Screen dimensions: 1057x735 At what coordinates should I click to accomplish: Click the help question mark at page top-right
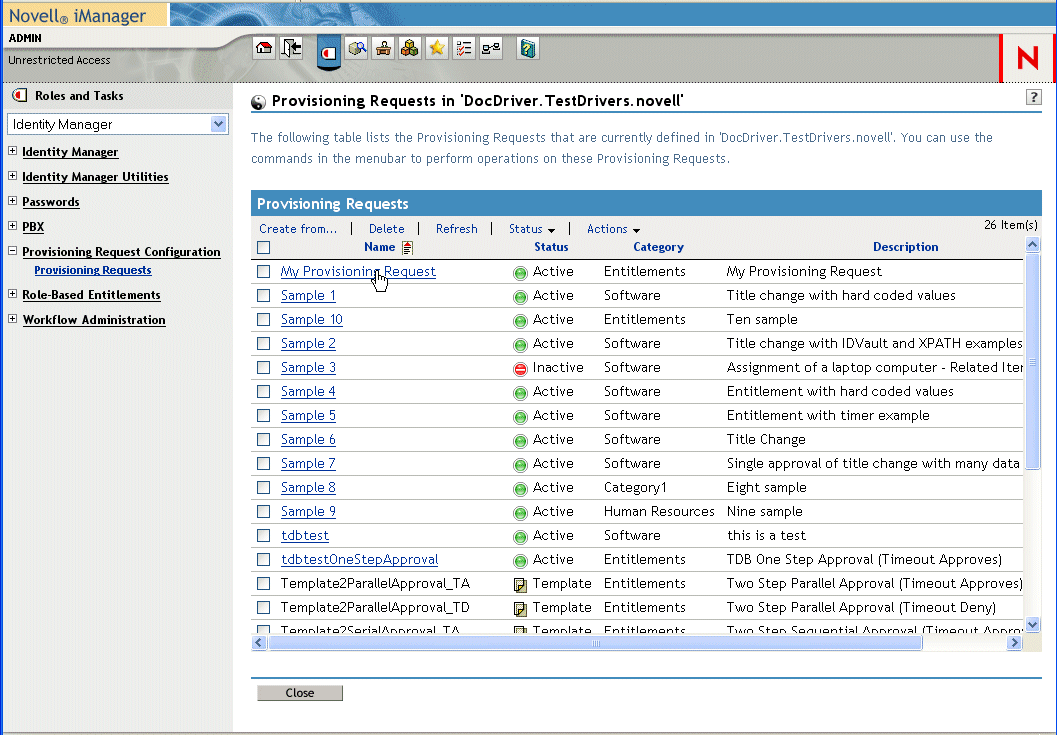point(1034,97)
